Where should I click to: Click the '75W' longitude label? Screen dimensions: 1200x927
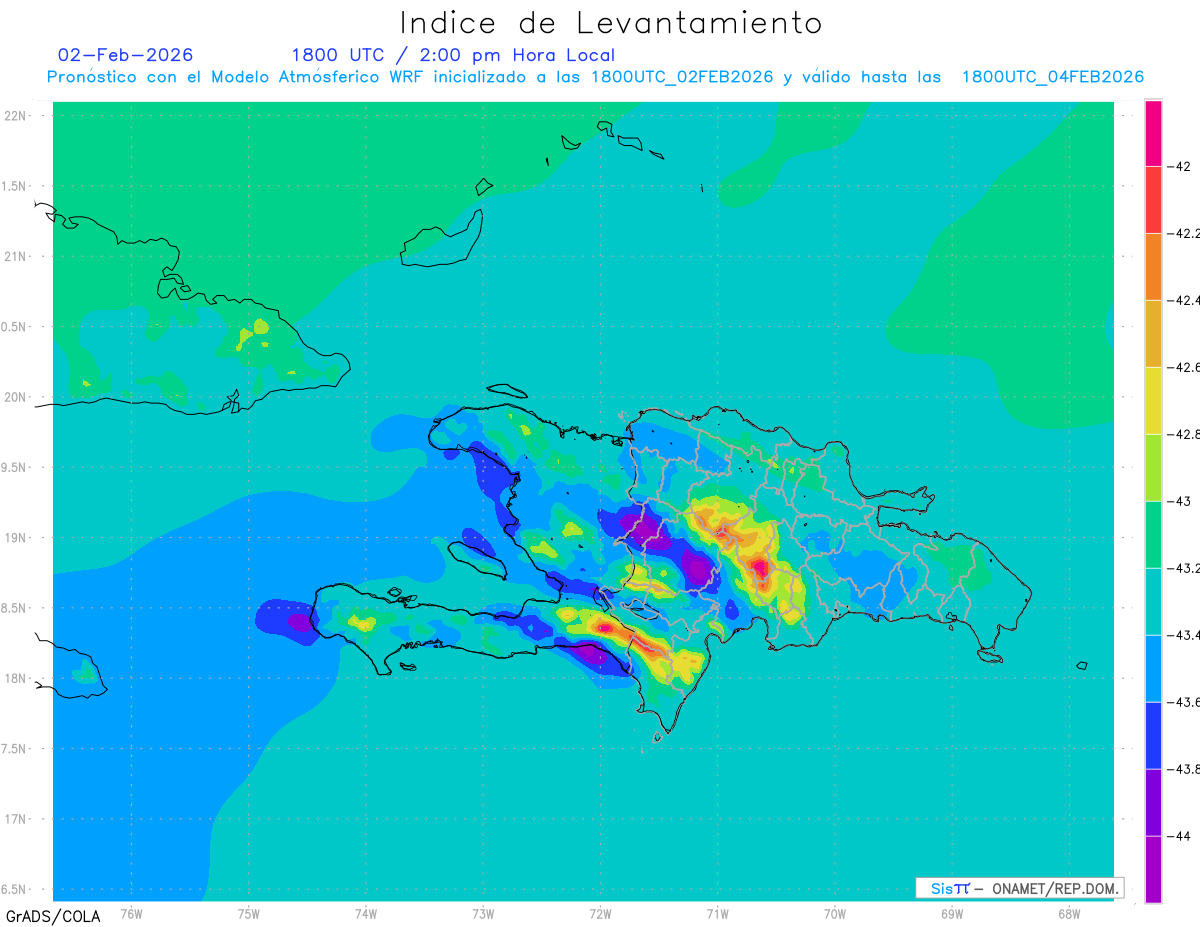pyautogui.click(x=249, y=912)
